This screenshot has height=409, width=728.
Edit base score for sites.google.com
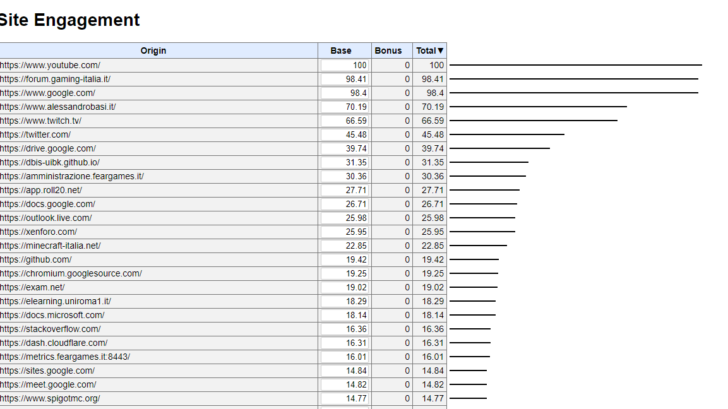(344, 371)
